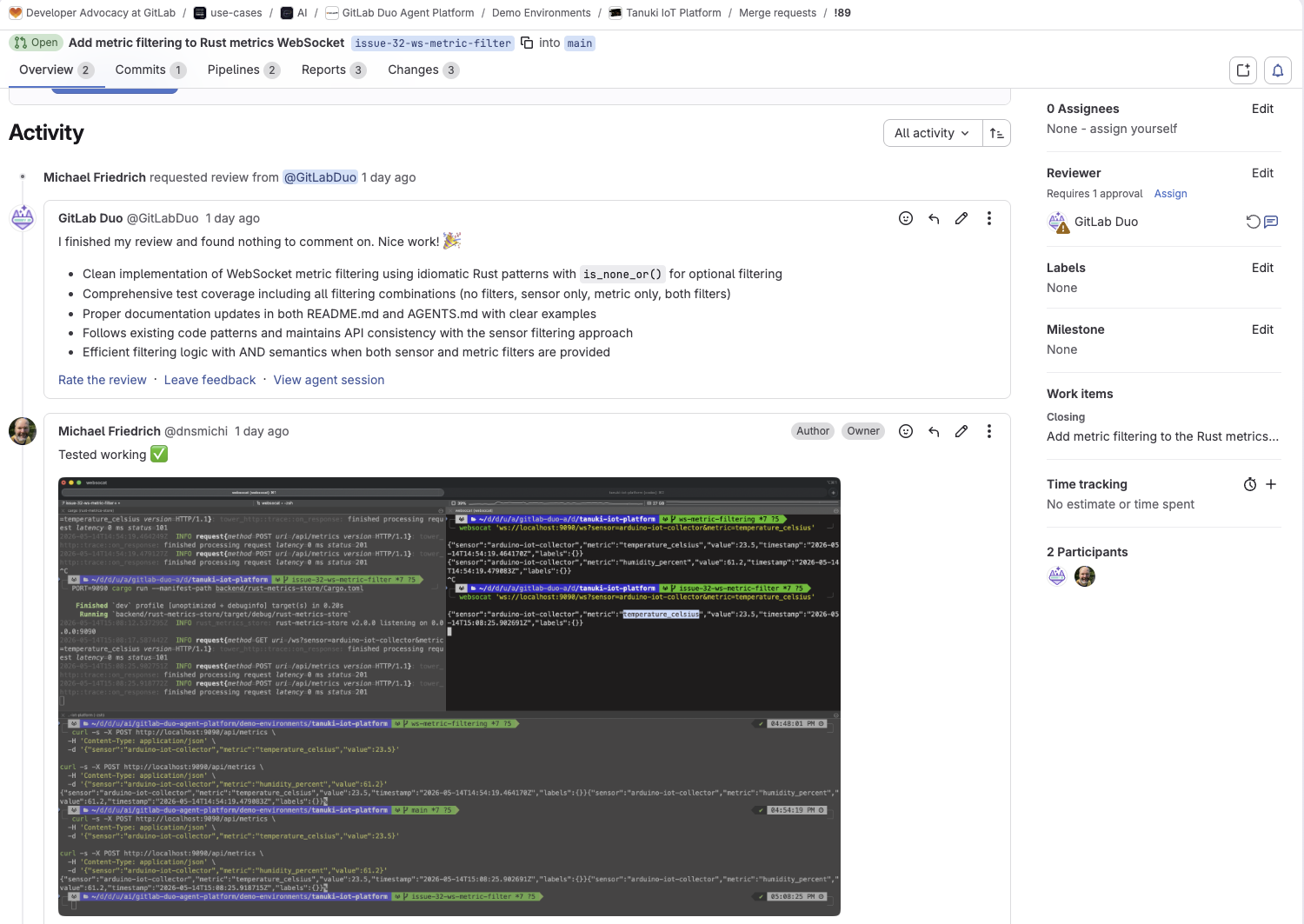Click View agent session link
Viewport: 1304px width, 924px height.
click(x=329, y=380)
